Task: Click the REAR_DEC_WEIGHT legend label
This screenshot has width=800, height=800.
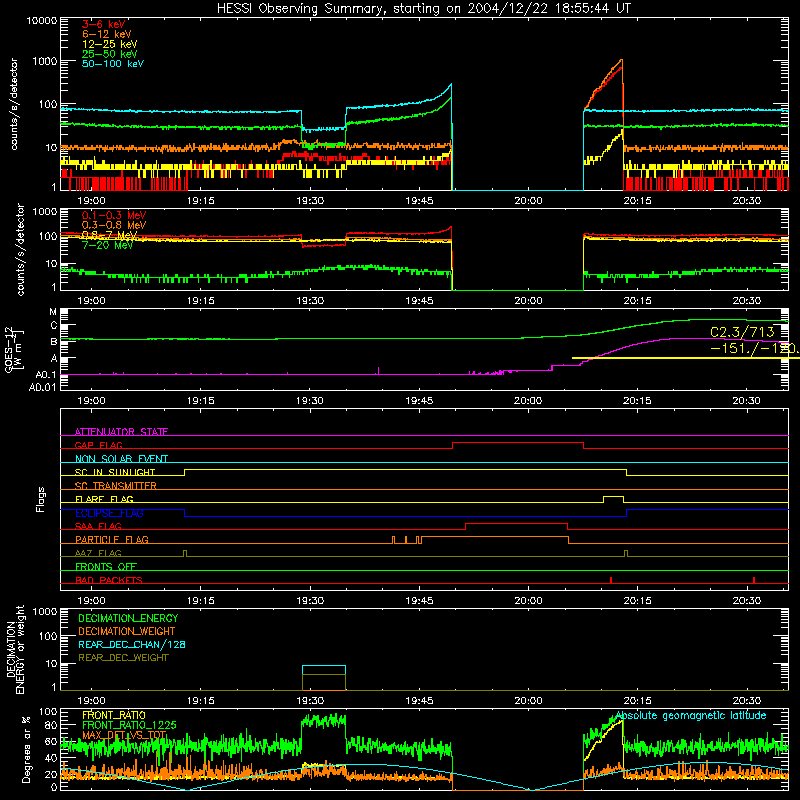Action: point(123,658)
